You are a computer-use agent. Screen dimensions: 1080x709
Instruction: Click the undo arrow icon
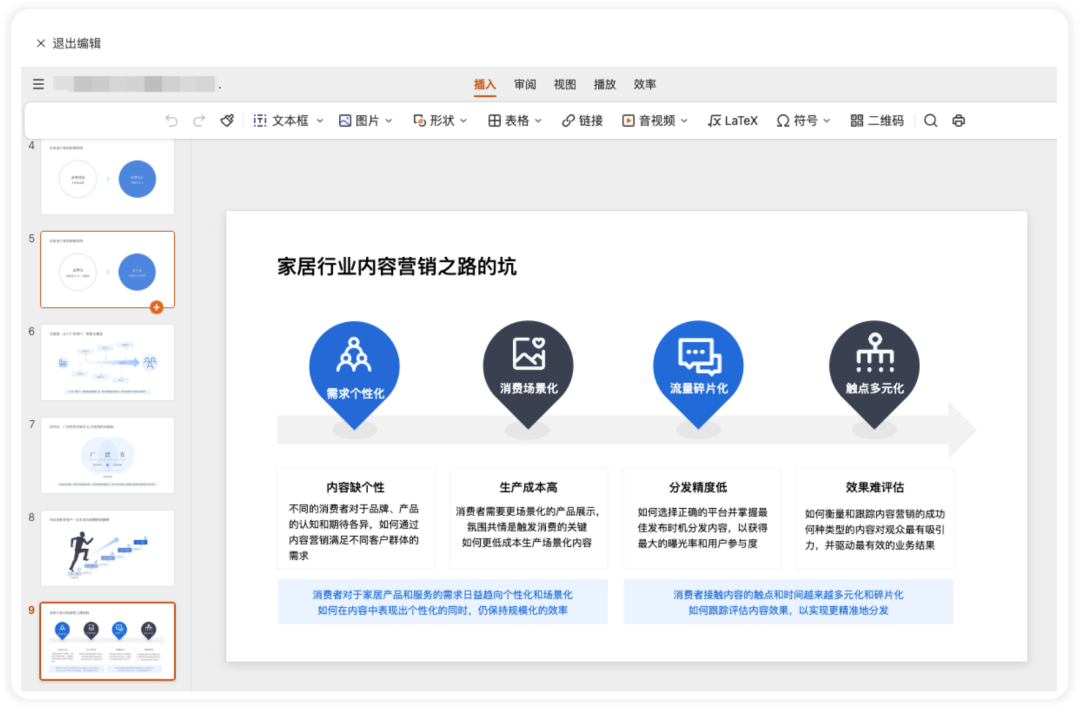(x=172, y=121)
